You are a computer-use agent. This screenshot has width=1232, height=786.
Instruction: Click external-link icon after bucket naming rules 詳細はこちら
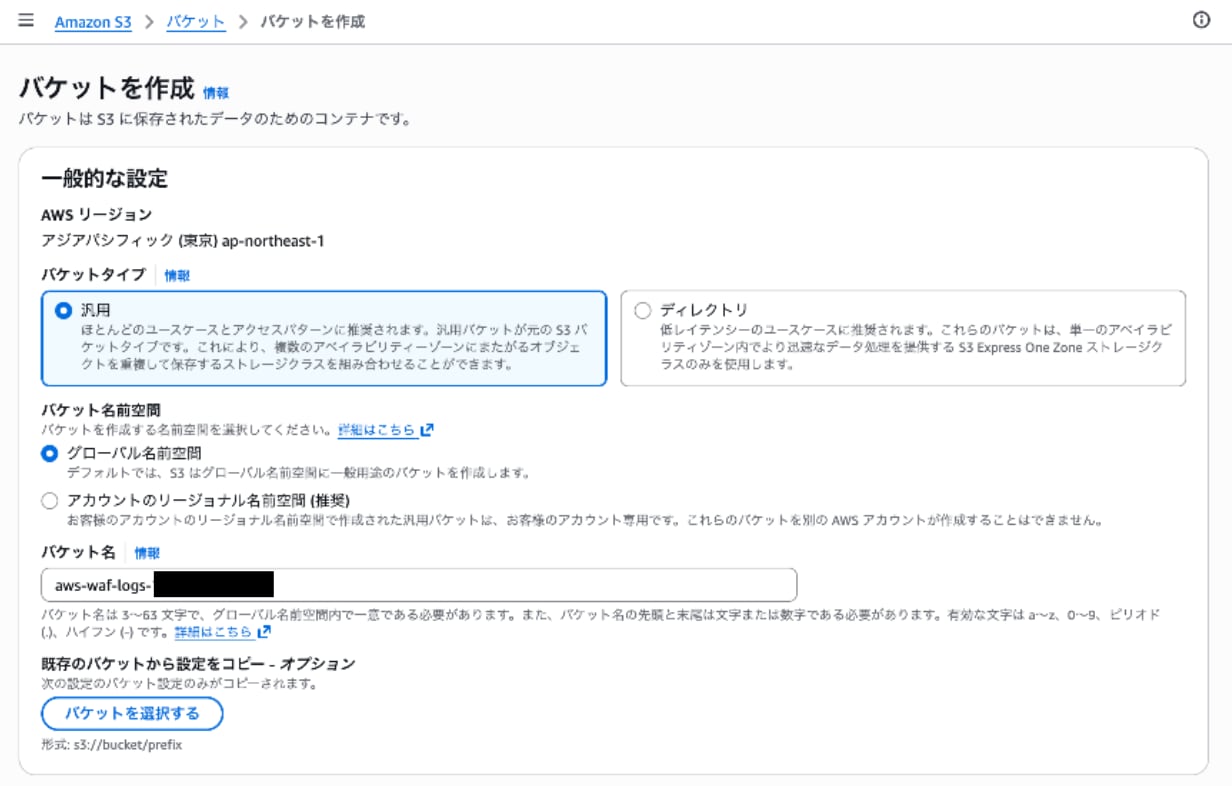(264, 632)
